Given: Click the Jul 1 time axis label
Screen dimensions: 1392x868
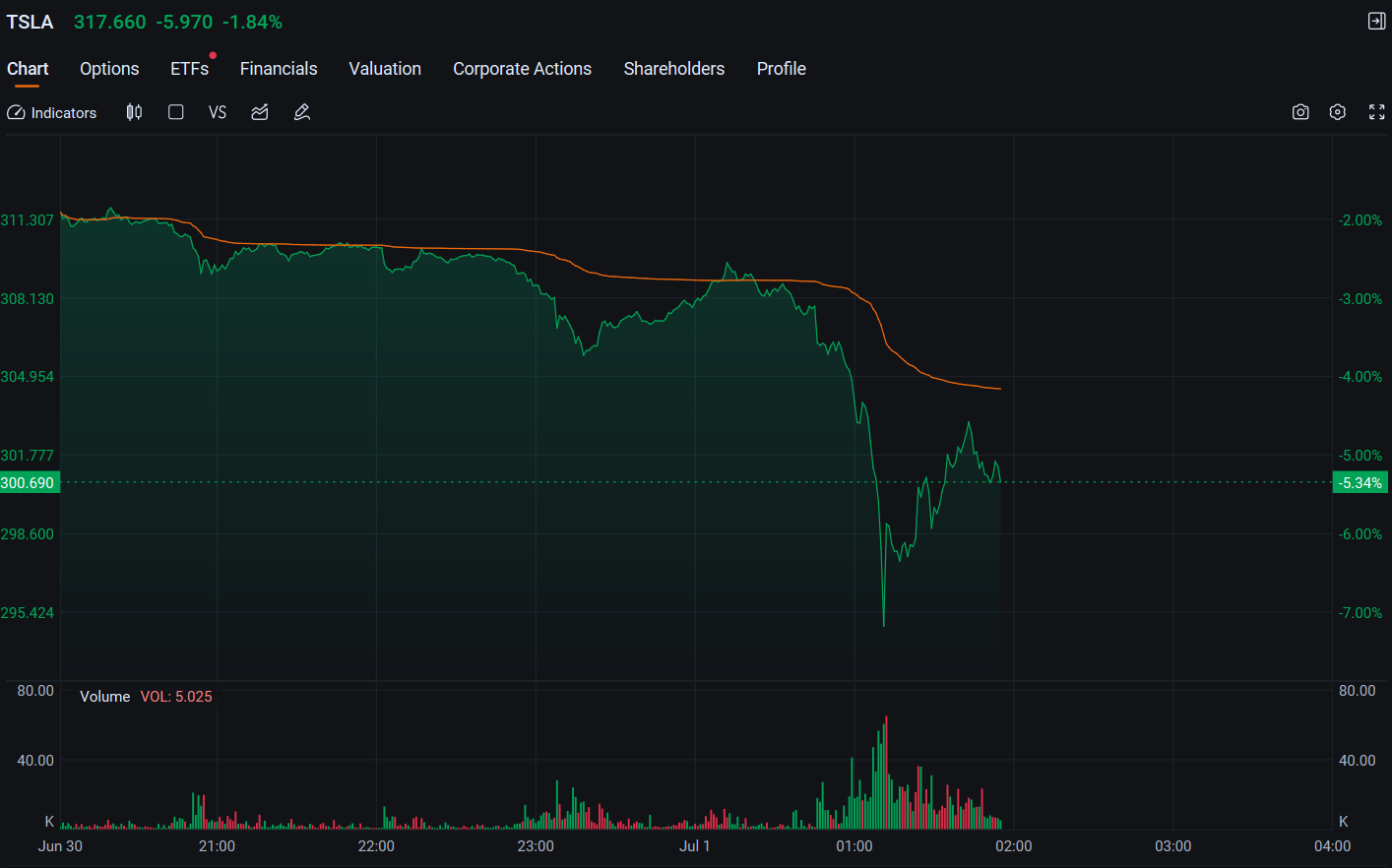Looking at the screenshot, I should [x=695, y=846].
